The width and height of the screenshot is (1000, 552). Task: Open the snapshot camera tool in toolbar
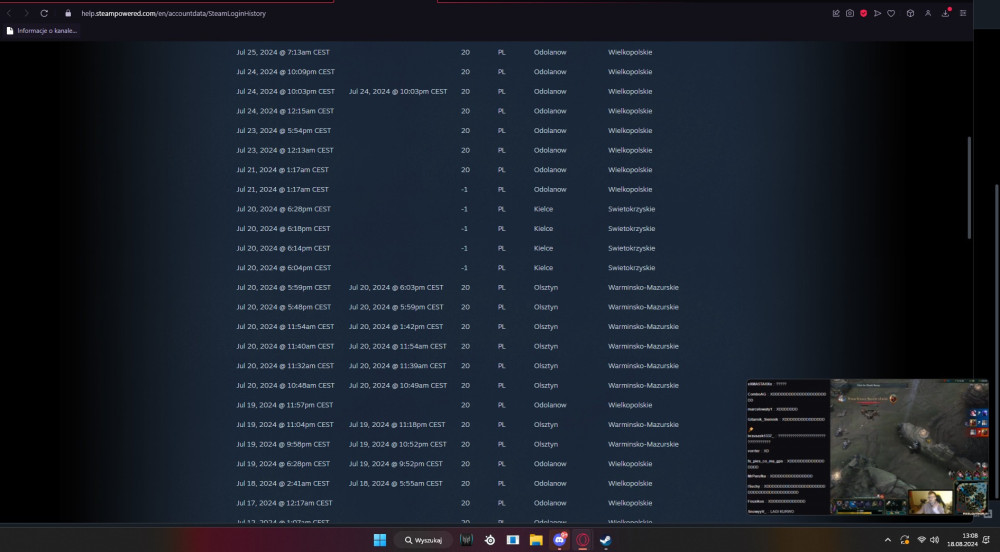click(x=849, y=13)
